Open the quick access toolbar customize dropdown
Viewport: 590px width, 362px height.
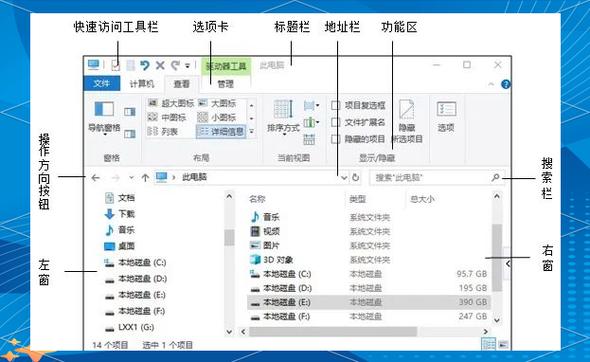coord(187,66)
